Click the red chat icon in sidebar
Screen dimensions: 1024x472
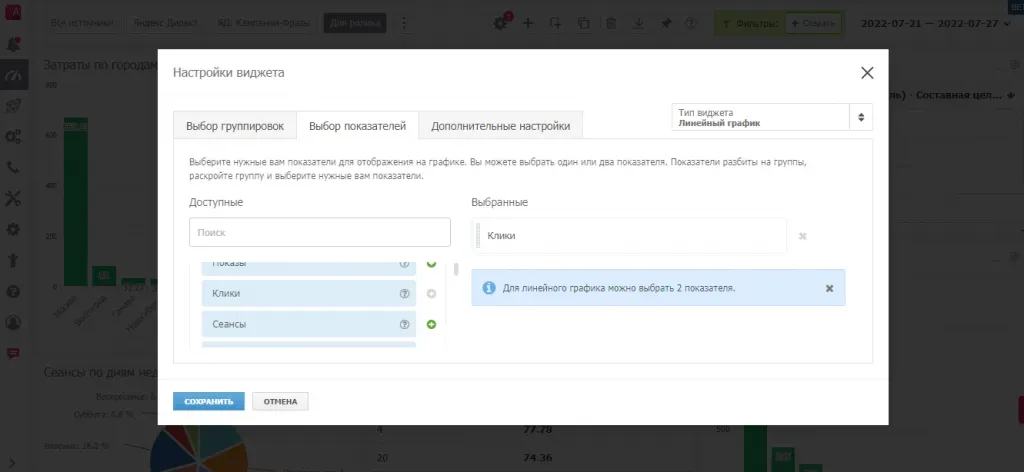pyautogui.click(x=13, y=353)
